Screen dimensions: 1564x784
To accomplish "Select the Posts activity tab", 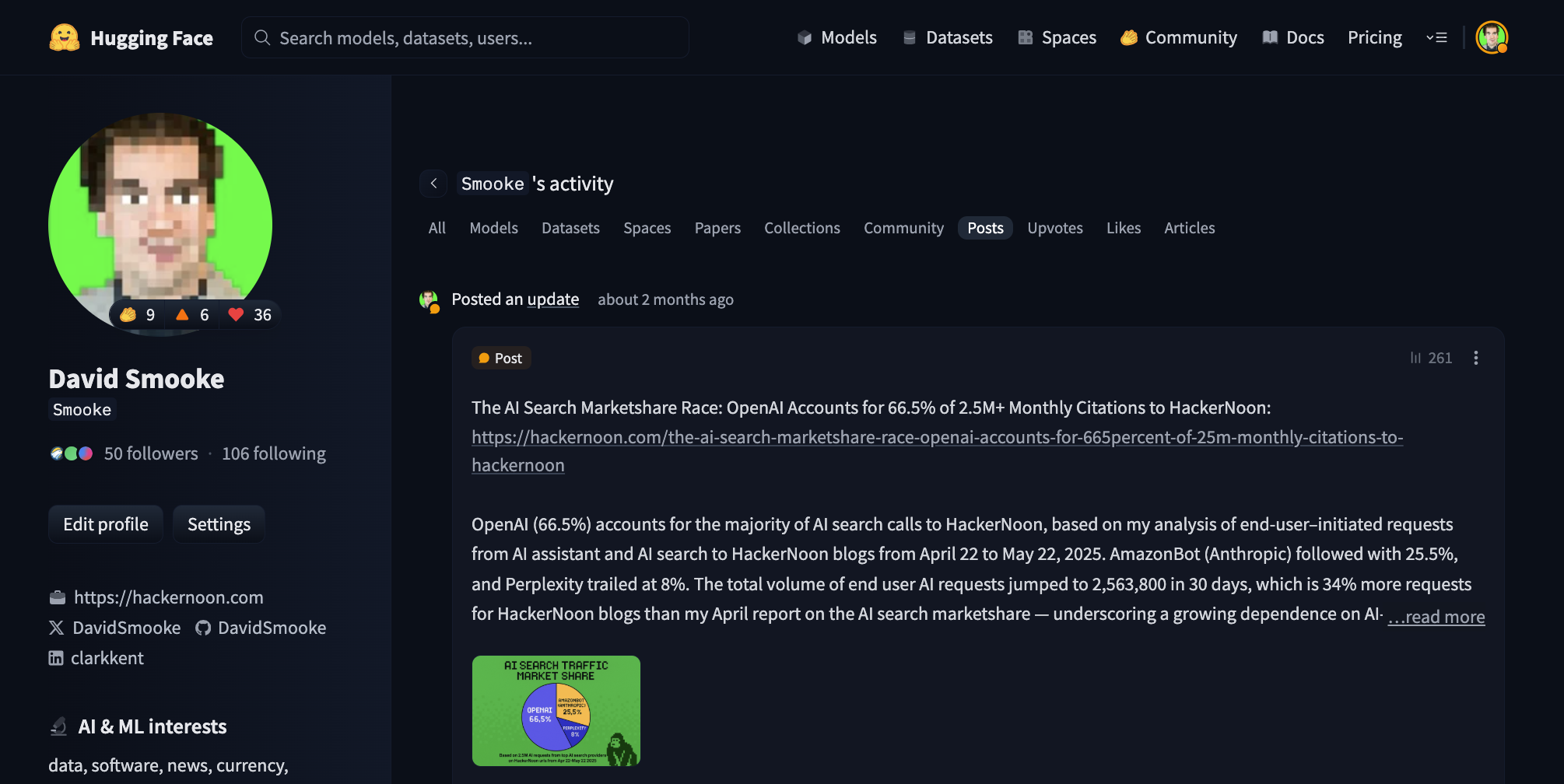I will point(985,228).
